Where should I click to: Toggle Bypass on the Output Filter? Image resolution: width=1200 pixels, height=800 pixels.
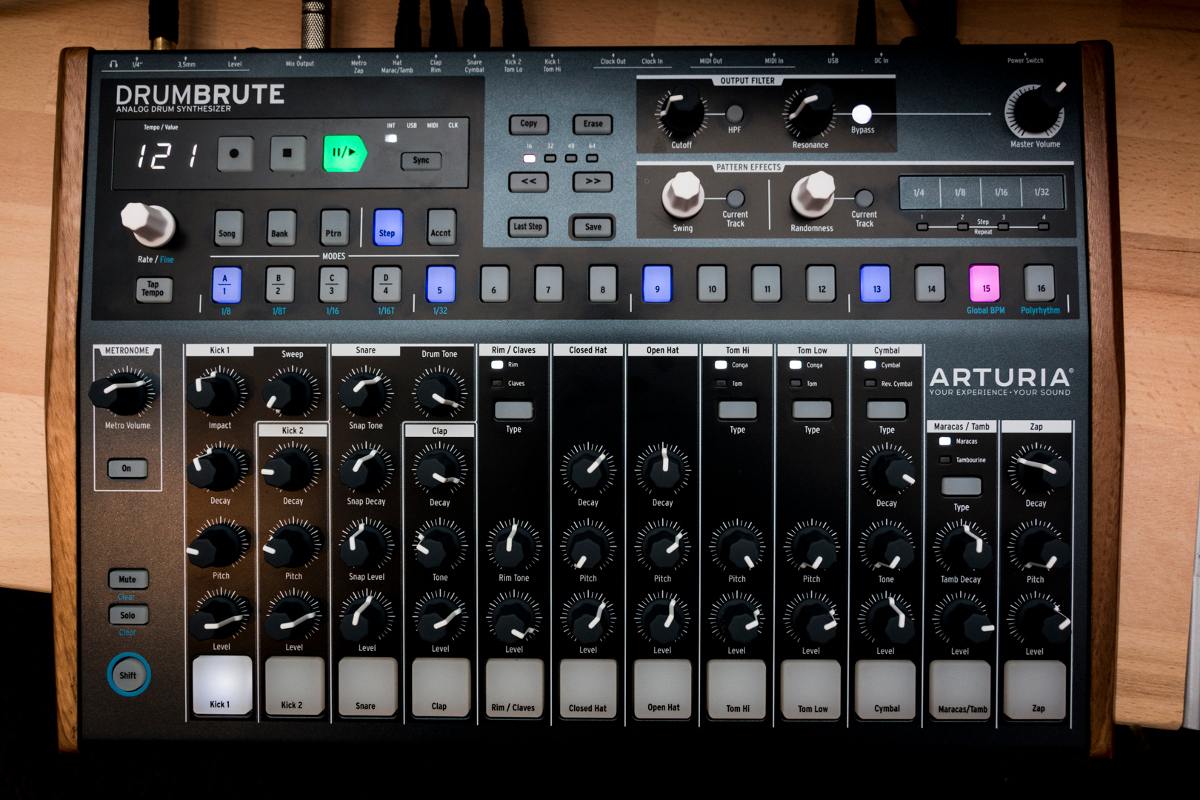coord(861,115)
